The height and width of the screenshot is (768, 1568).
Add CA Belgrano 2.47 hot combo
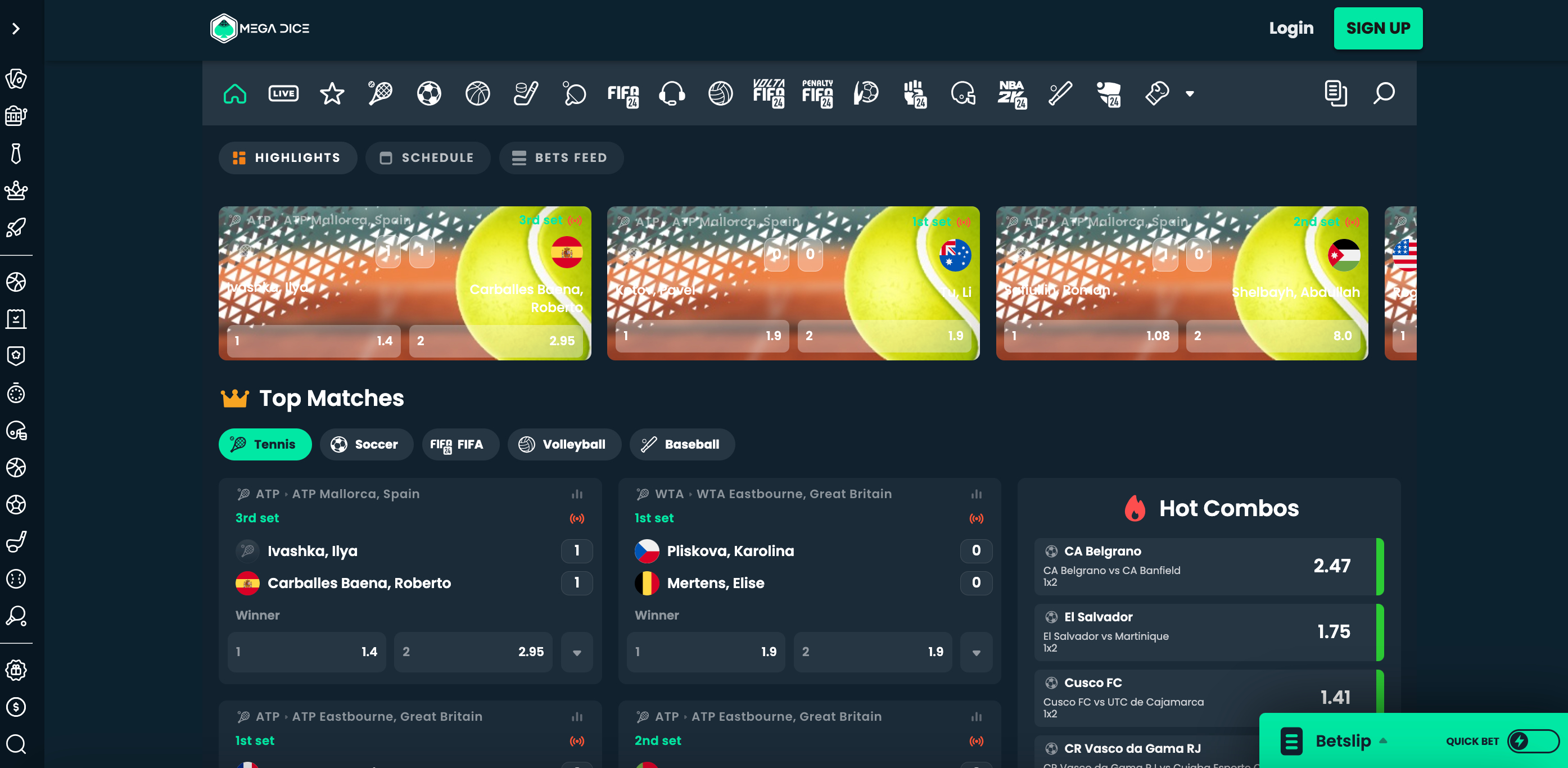click(x=1209, y=567)
